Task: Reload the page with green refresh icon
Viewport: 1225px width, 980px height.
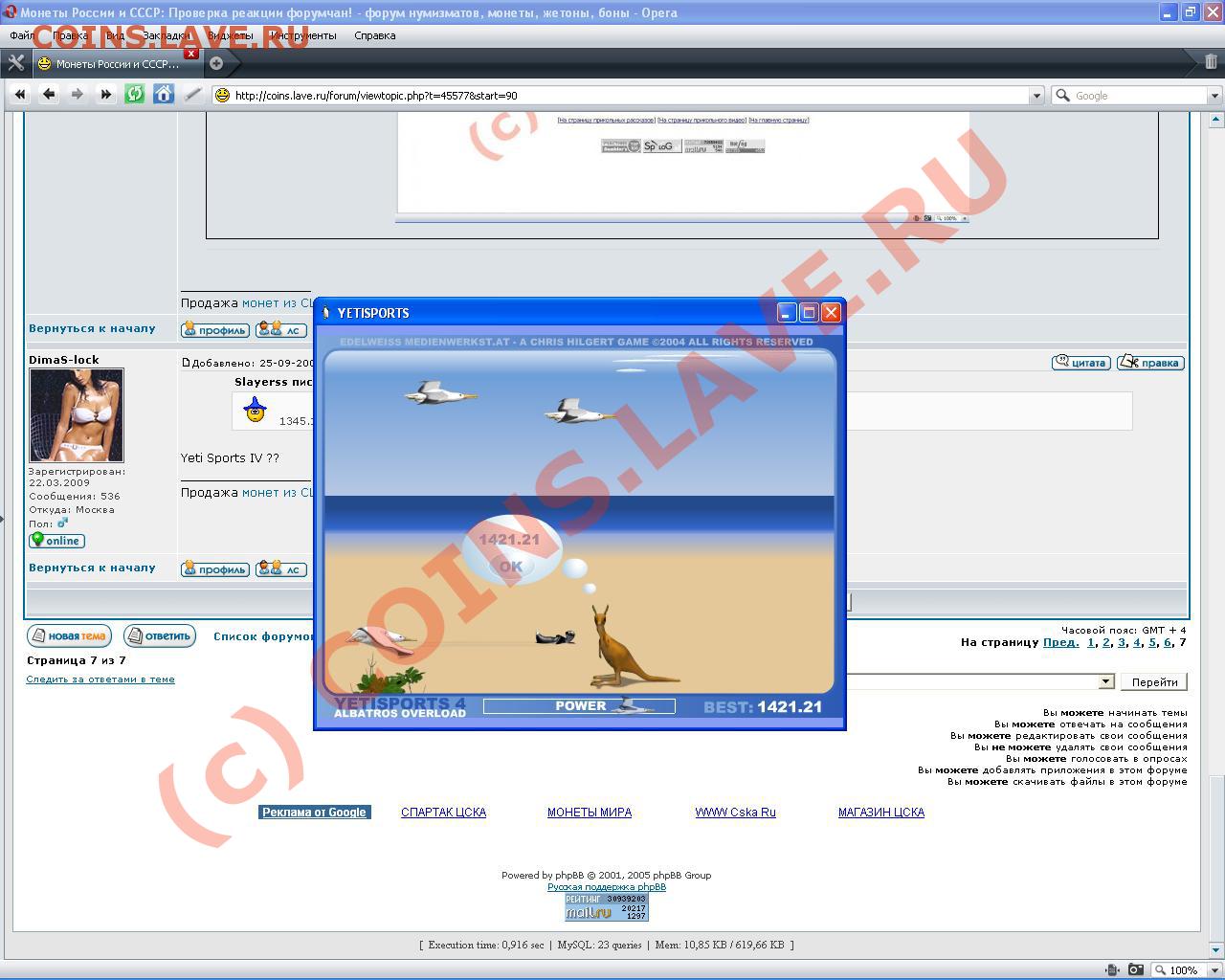Action: (135, 95)
